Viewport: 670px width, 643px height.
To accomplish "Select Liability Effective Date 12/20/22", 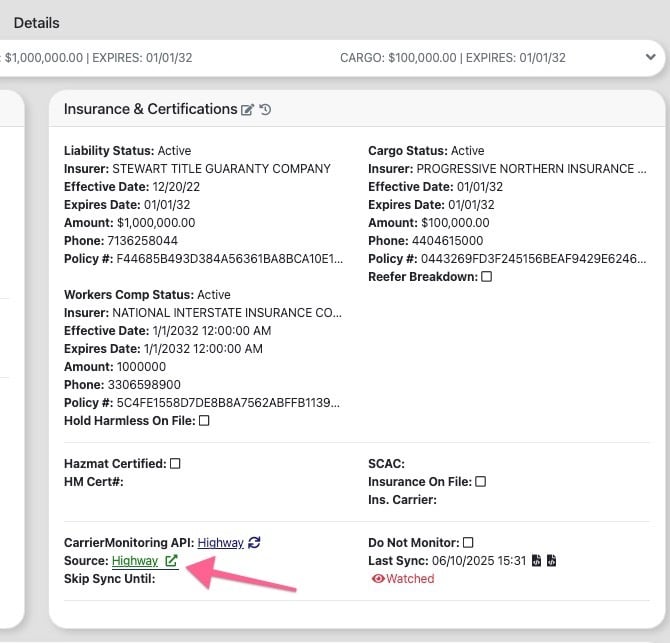I will click(x=176, y=187).
